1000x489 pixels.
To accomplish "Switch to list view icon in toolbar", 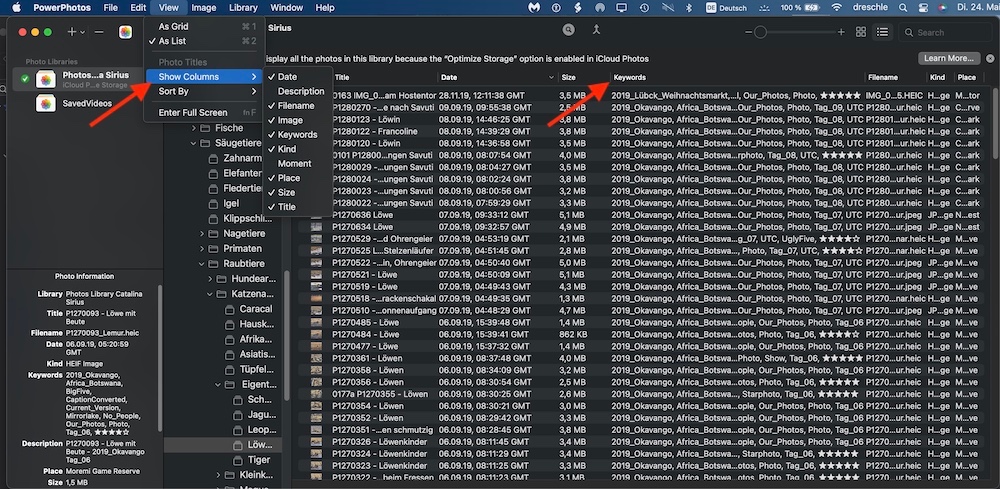I will [x=882, y=32].
